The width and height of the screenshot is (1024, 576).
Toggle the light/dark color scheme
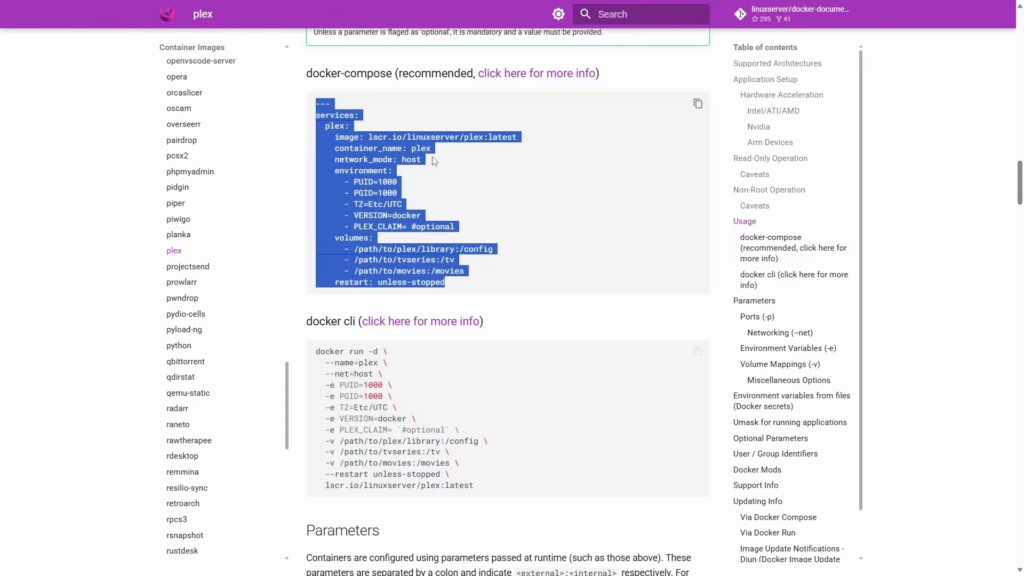pyautogui.click(x=558, y=14)
